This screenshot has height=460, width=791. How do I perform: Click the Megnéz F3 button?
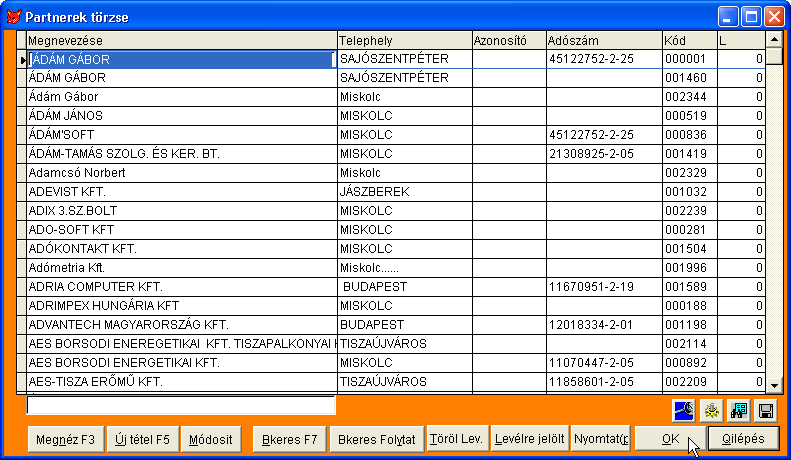[66, 439]
